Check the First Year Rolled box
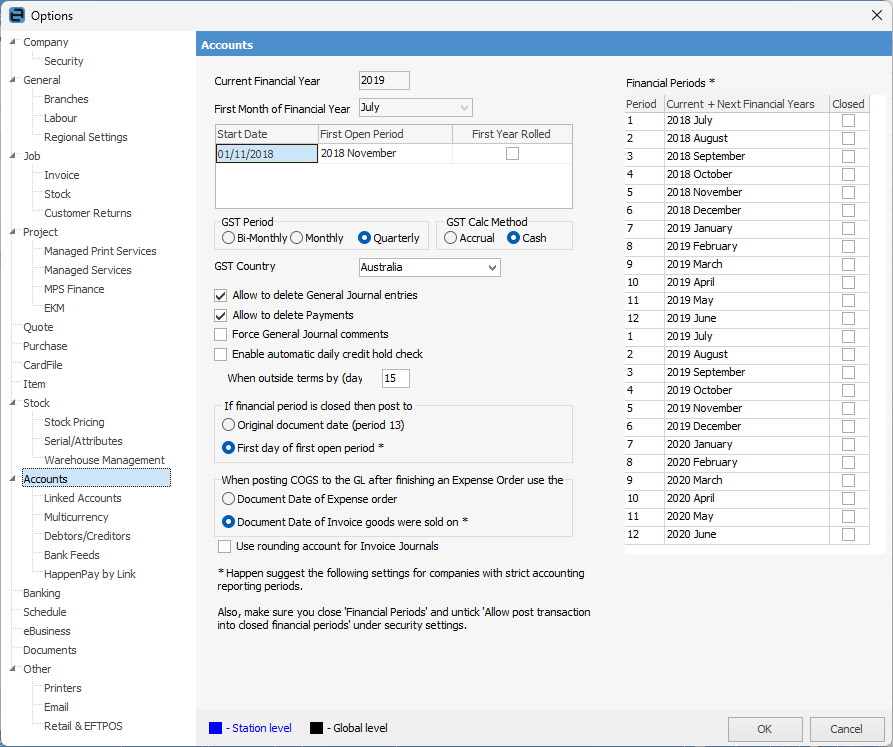 pos(512,154)
